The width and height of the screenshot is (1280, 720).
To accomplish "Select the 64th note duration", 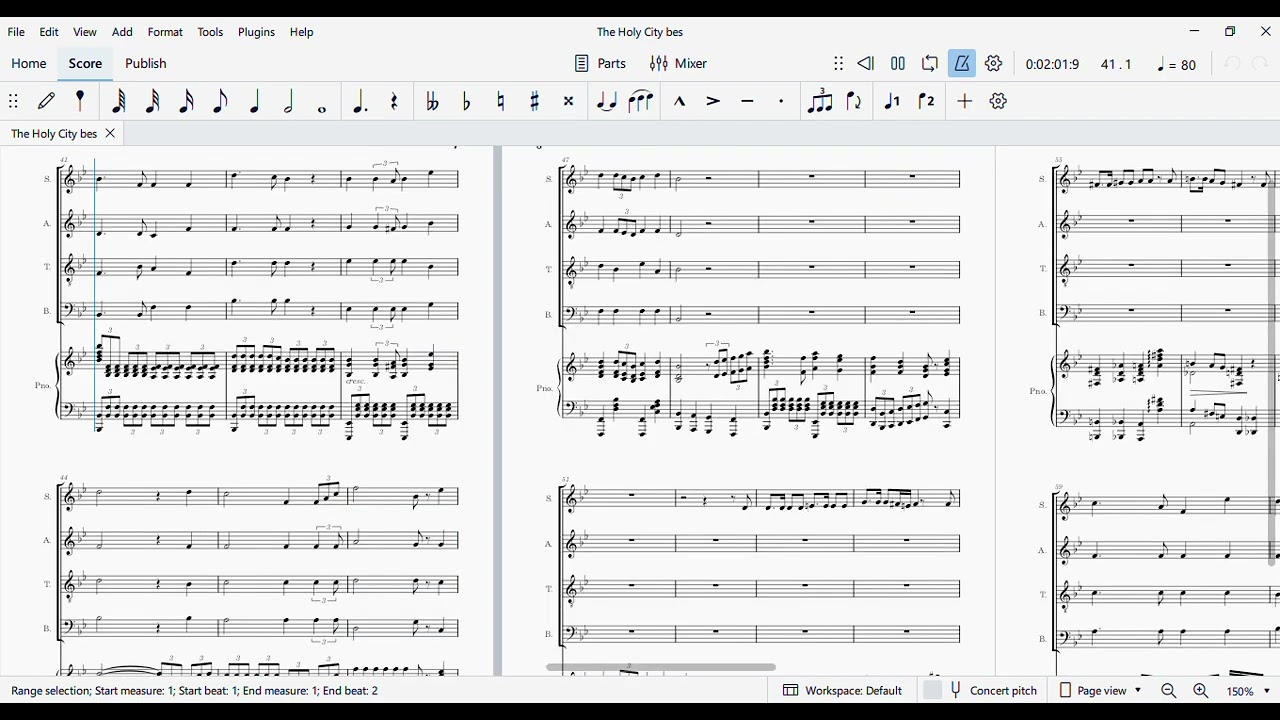I will point(118,101).
